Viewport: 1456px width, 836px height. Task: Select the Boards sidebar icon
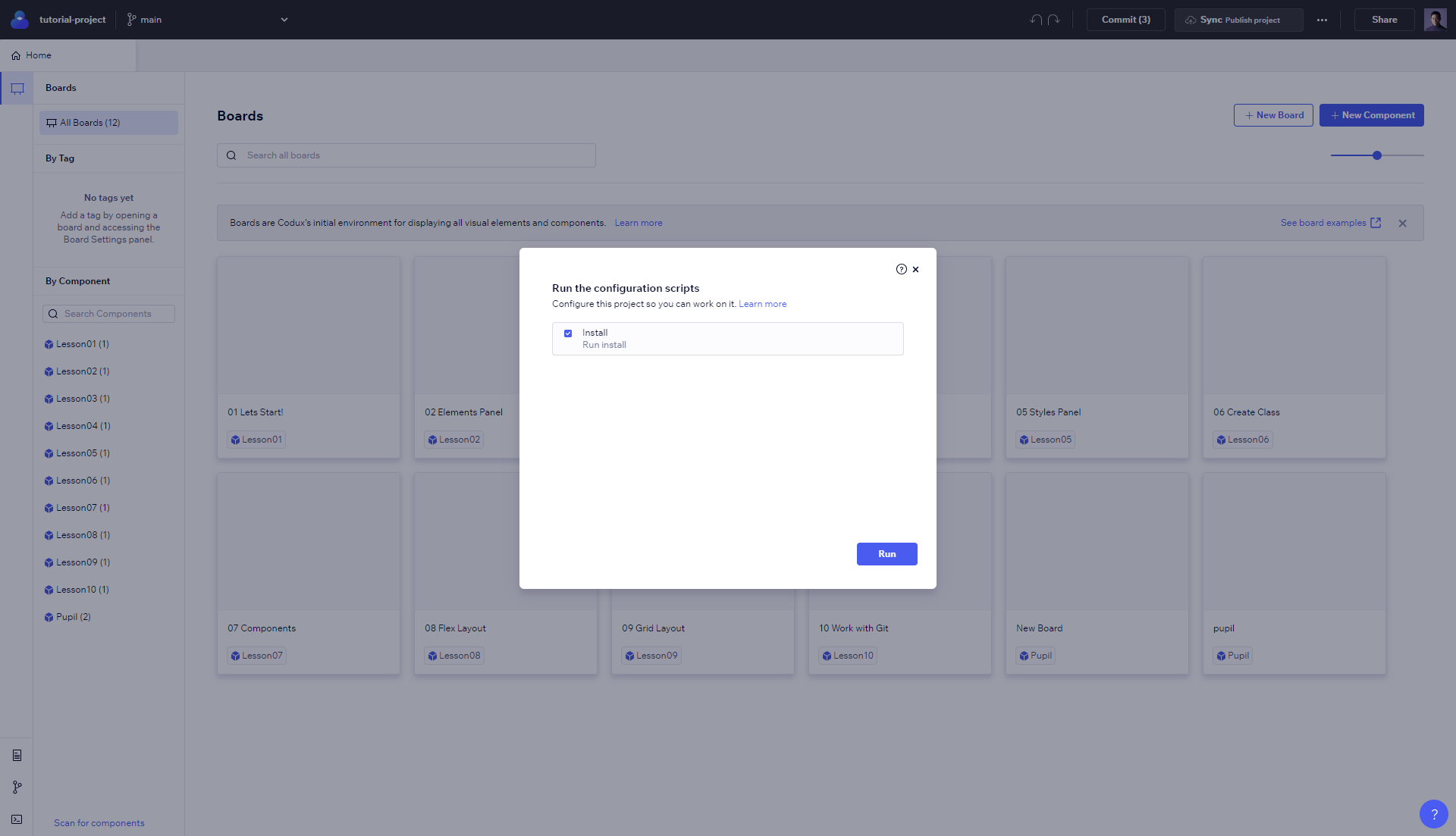coord(17,88)
